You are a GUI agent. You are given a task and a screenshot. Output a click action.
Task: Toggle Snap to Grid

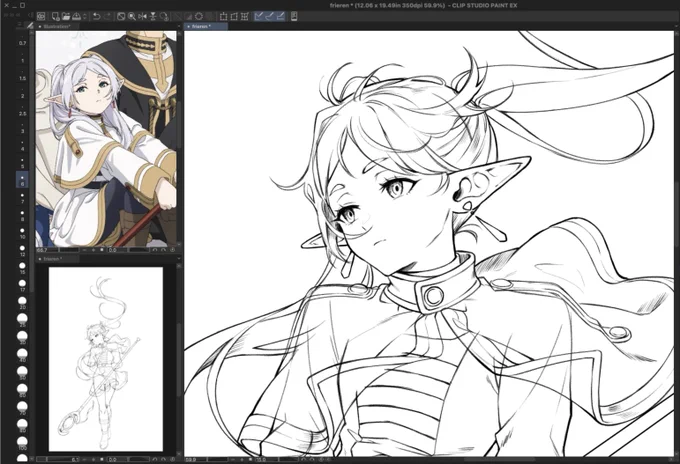(x=280, y=16)
